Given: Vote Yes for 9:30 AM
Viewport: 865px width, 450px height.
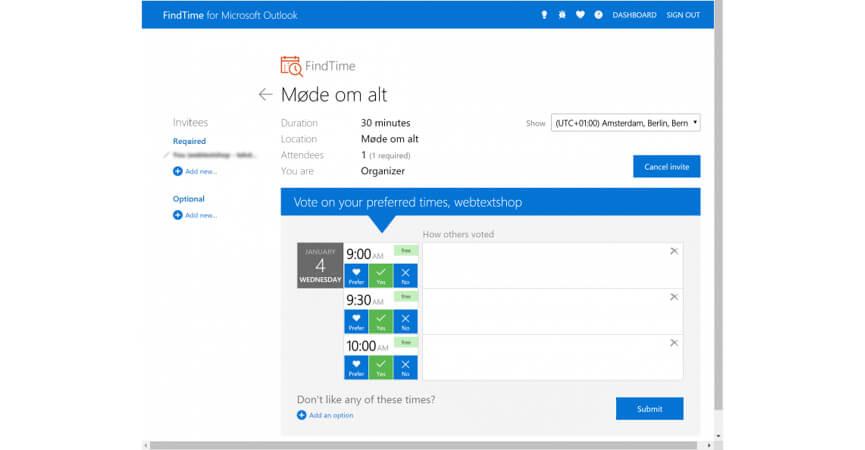Looking at the screenshot, I should coord(381,321).
